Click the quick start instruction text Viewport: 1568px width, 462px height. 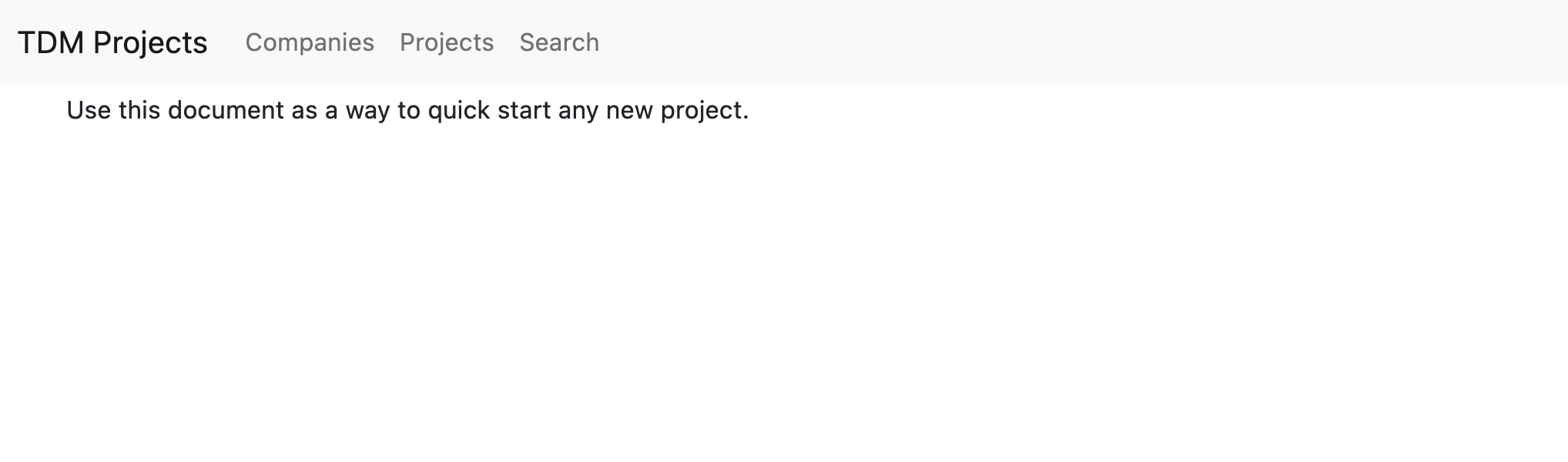point(407,110)
